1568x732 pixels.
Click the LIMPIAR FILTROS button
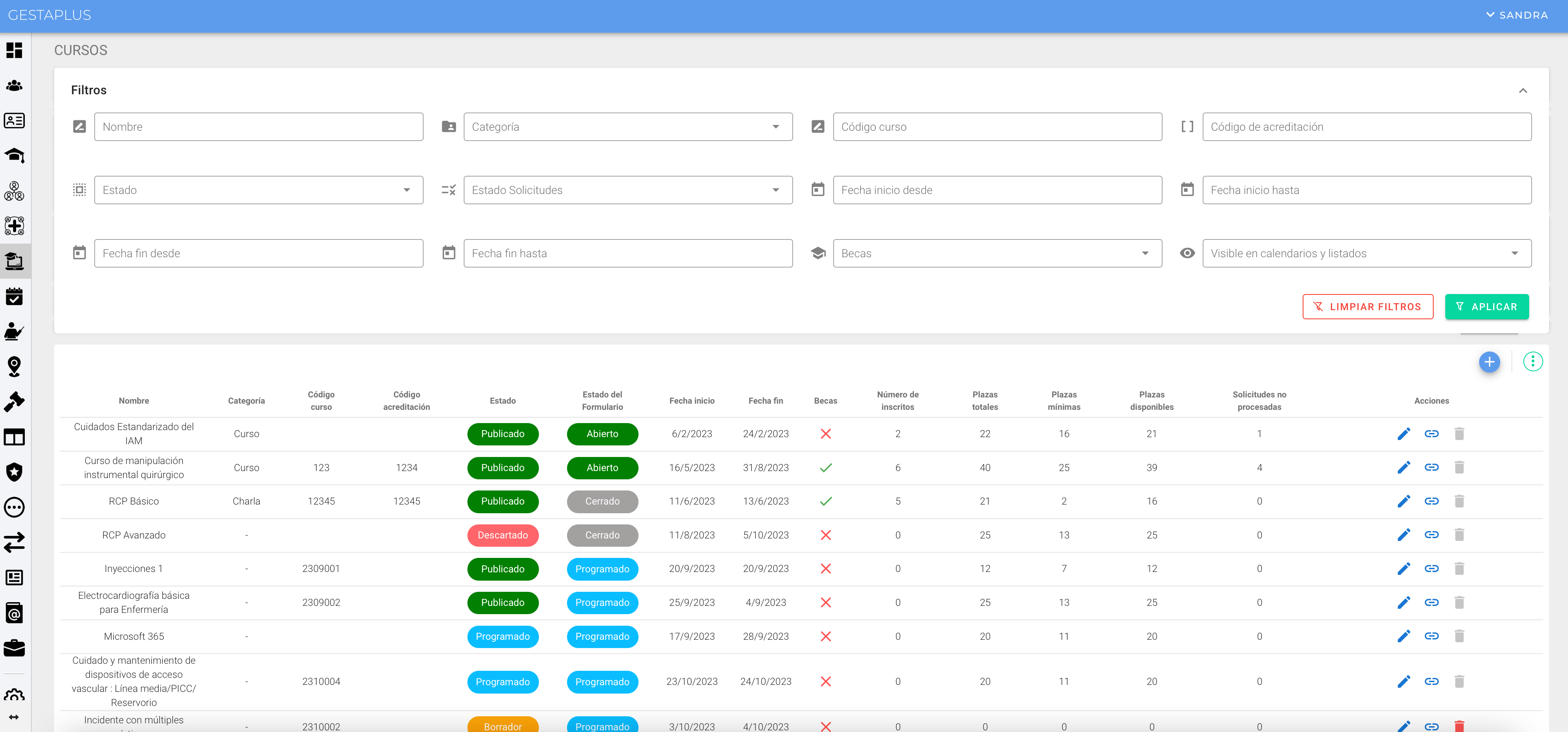tap(1367, 307)
